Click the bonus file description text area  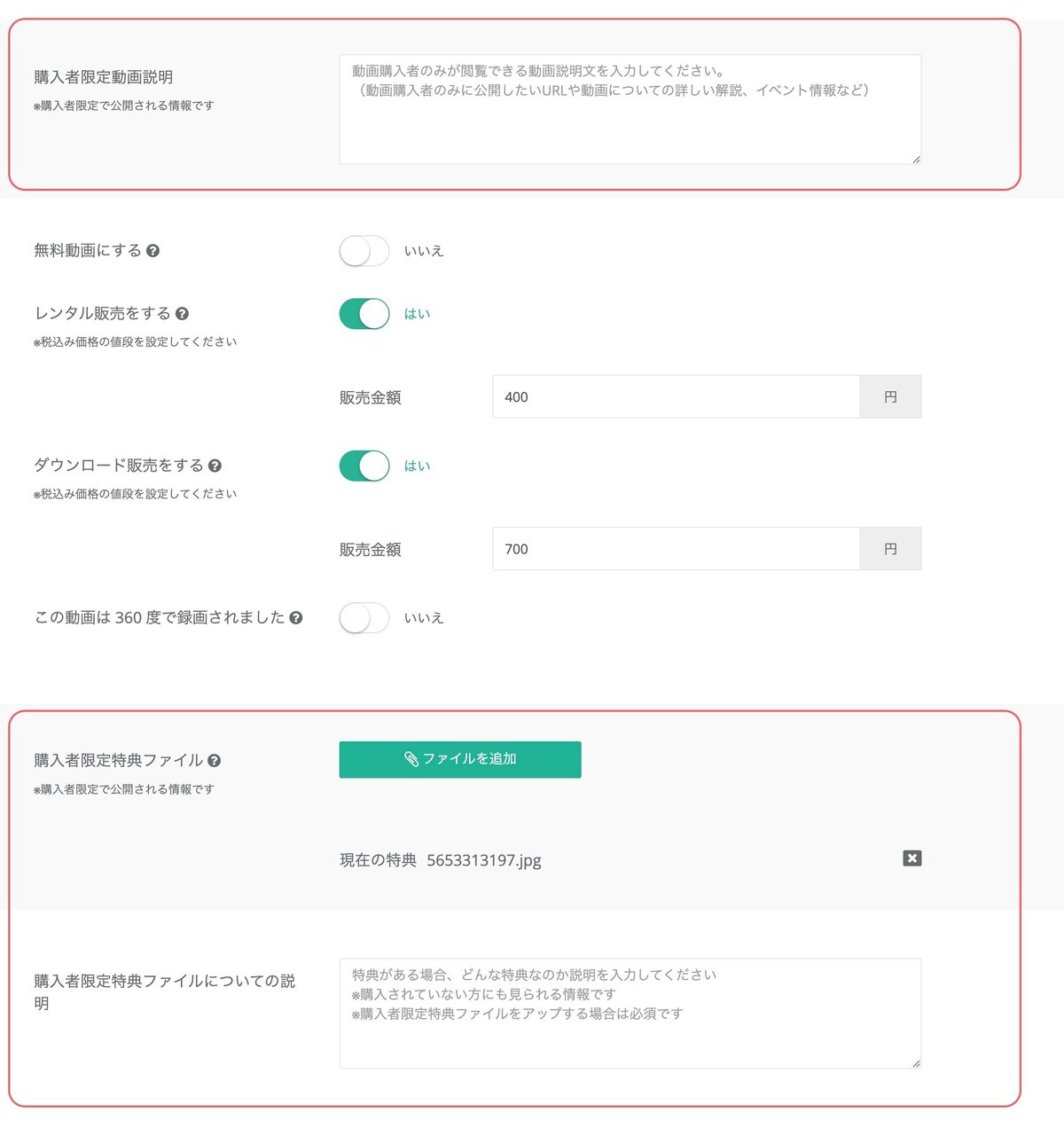click(x=630, y=1011)
